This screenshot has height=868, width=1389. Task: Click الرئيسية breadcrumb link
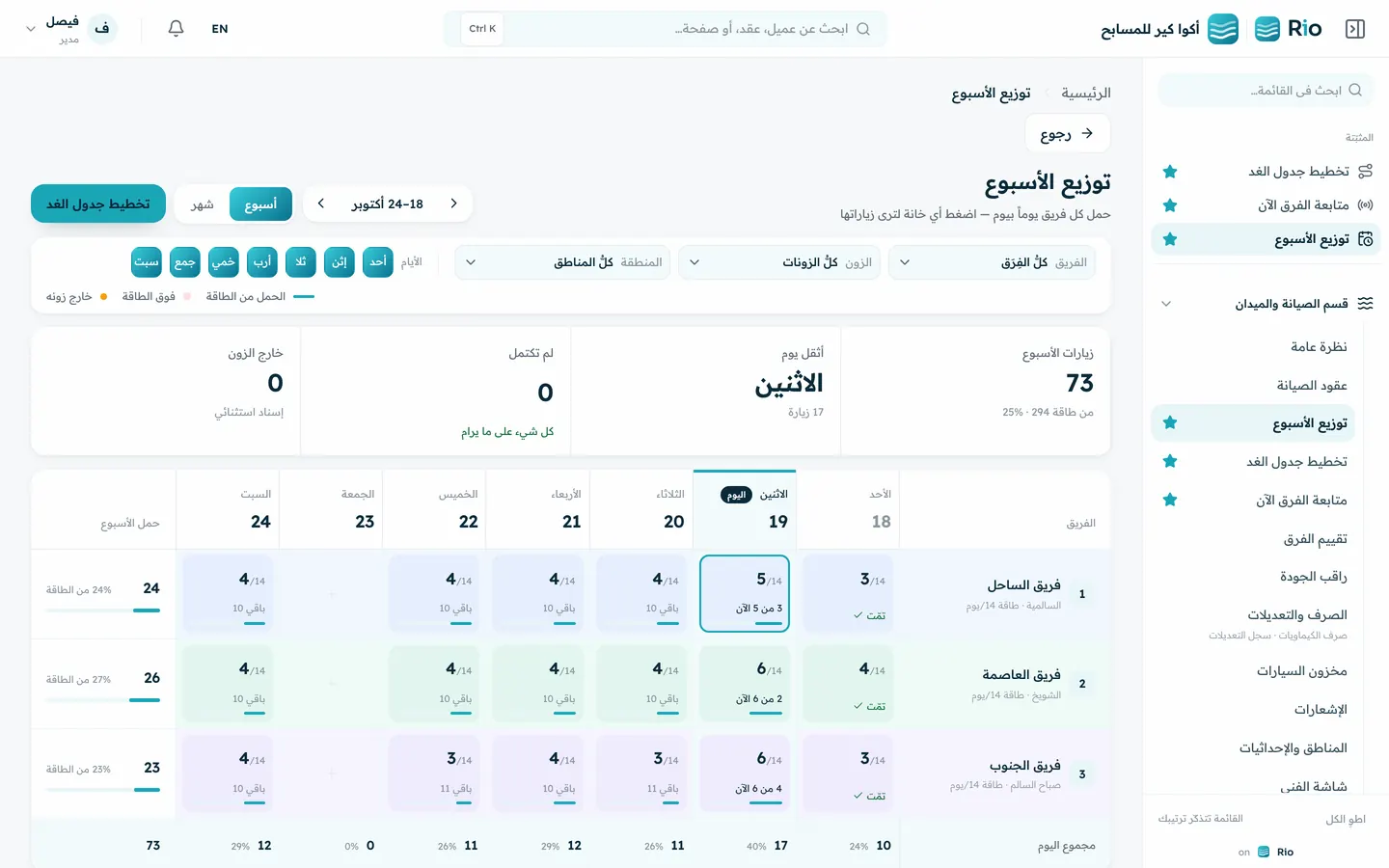1086,93
